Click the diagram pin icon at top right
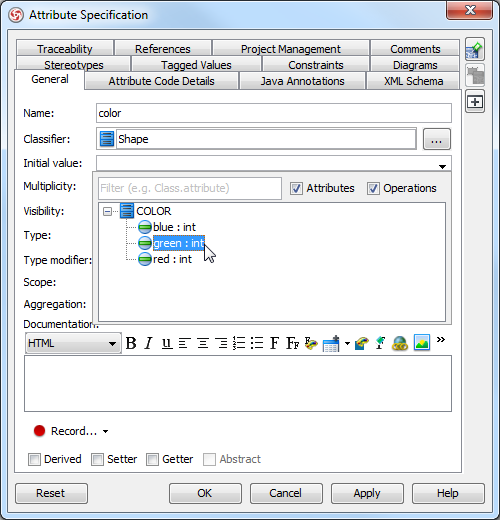Screen dimensions: 500x520 coord(475,49)
